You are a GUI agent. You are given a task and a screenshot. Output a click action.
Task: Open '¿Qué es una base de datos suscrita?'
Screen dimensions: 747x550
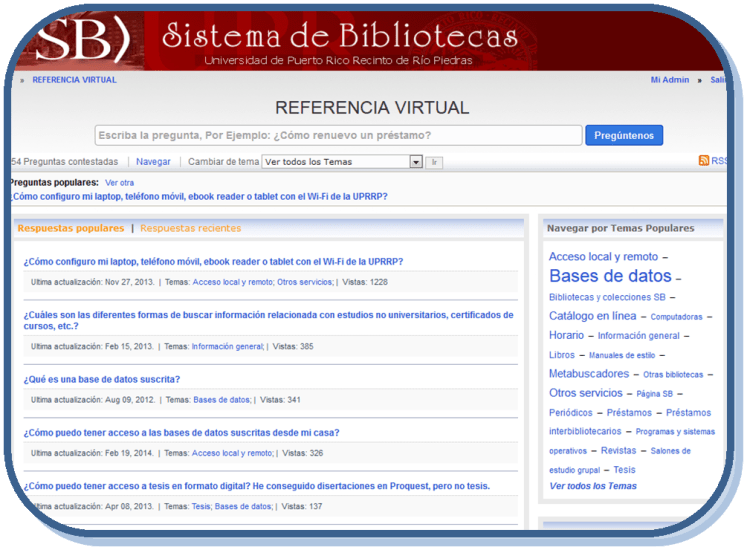click(x=102, y=379)
